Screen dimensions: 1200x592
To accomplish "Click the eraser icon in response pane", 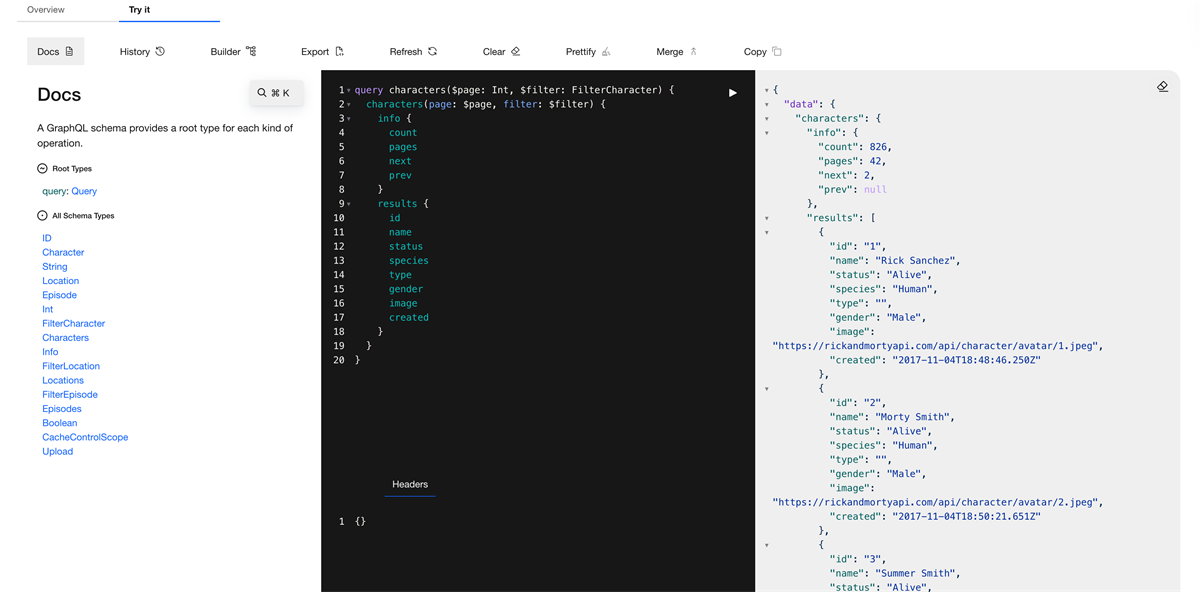I will pyautogui.click(x=1162, y=87).
